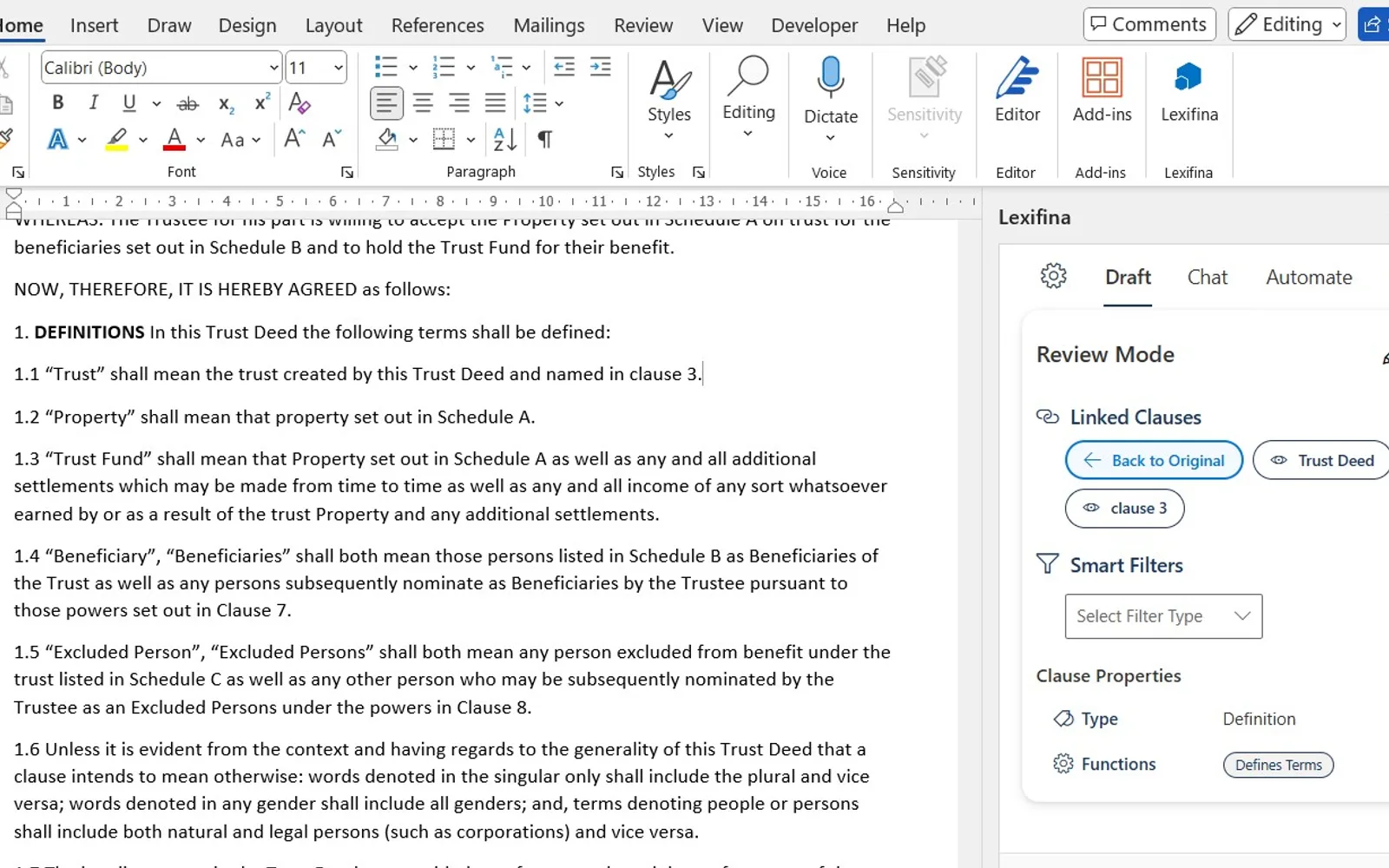The width and height of the screenshot is (1389, 868).
Task: Open the Editing find tools
Action: (748, 98)
